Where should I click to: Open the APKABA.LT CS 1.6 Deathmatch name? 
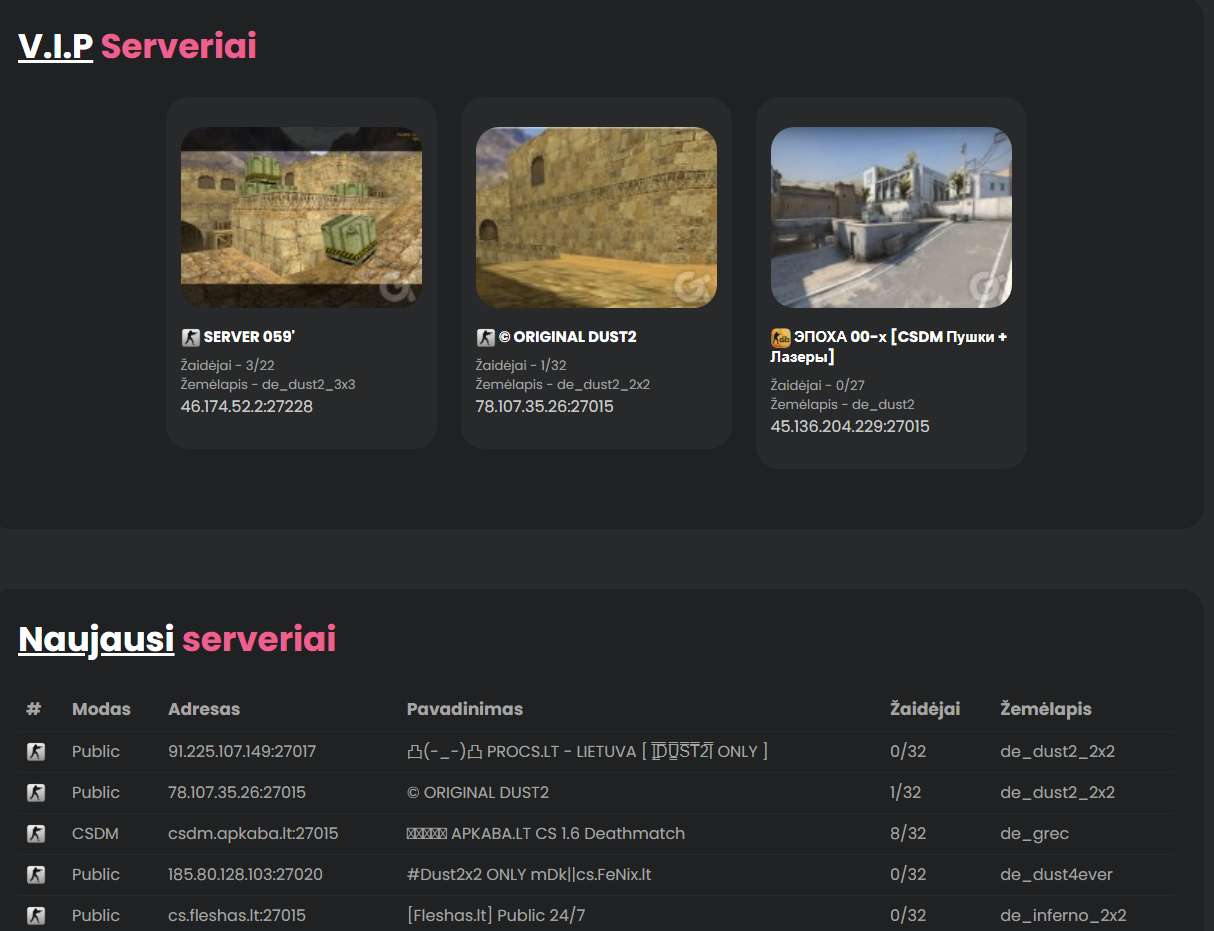[546, 834]
